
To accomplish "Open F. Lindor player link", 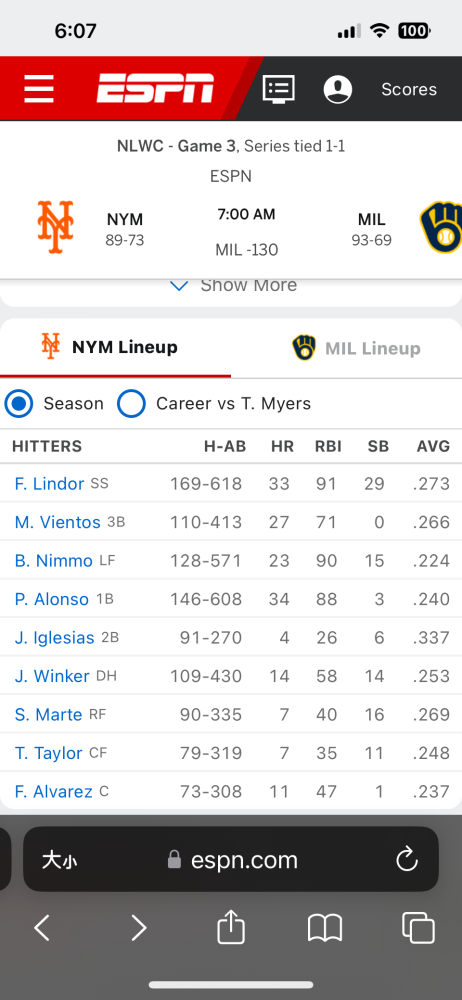I will coord(49,483).
